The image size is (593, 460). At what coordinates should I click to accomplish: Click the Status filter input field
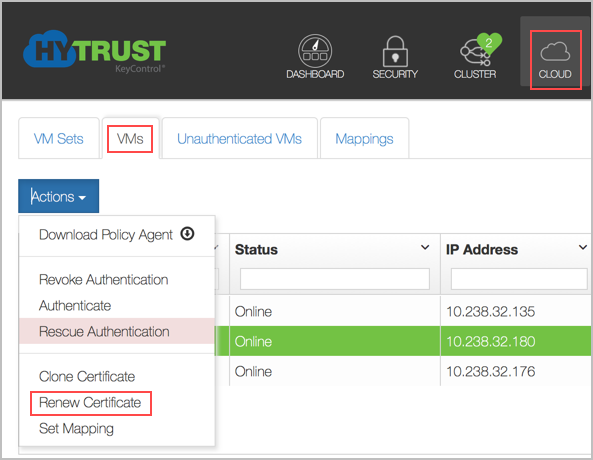click(335, 279)
